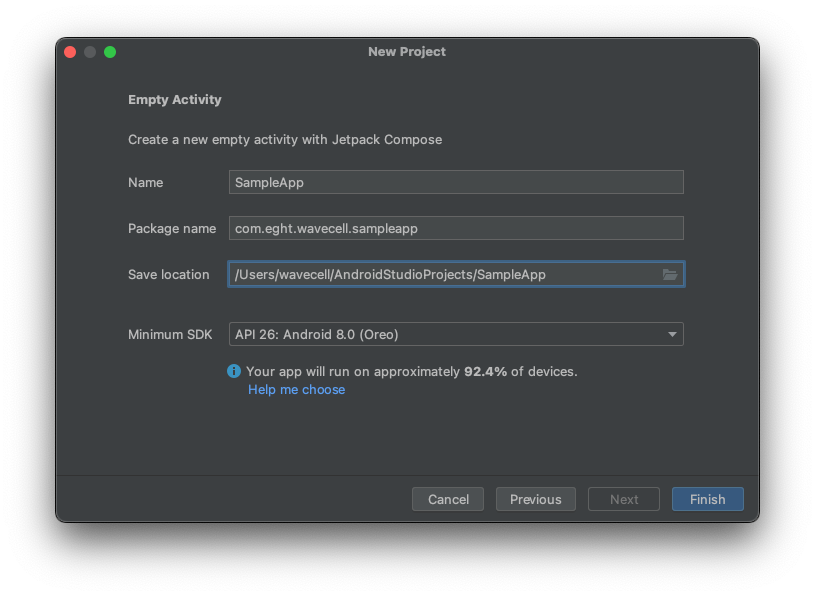Create the project with the Finish button
This screenshot has width=815, height=596.
[707, 499]
